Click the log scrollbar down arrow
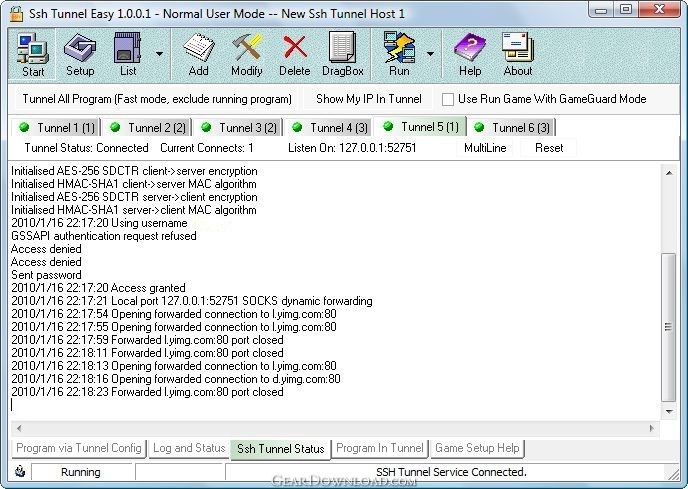The width and height of the screenshot is (688, 489). tap(669, 412)
